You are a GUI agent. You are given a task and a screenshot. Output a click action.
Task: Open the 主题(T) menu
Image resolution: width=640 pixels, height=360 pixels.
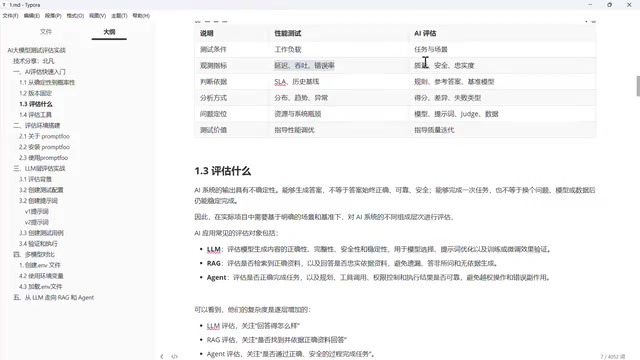tap(119, 16)
